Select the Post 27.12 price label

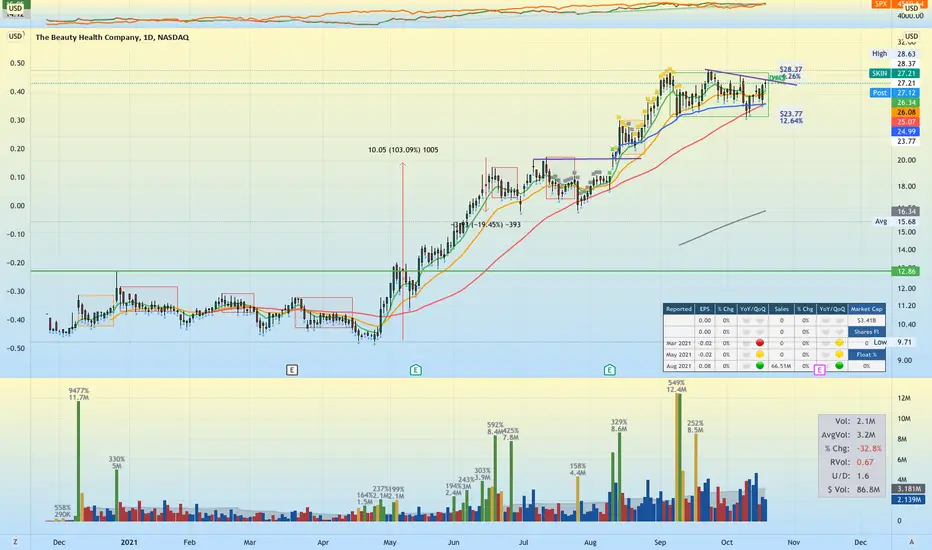893,93
